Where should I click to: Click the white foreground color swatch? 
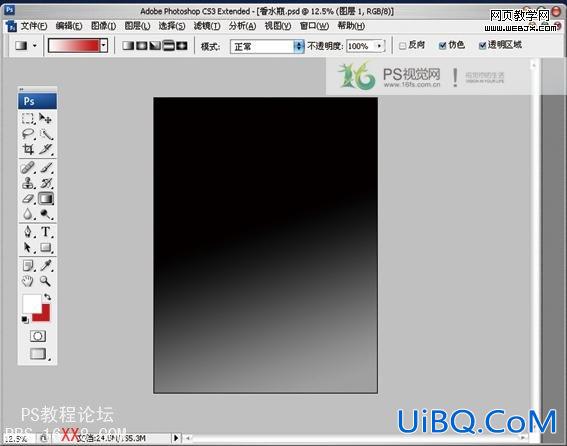point(31,303)
